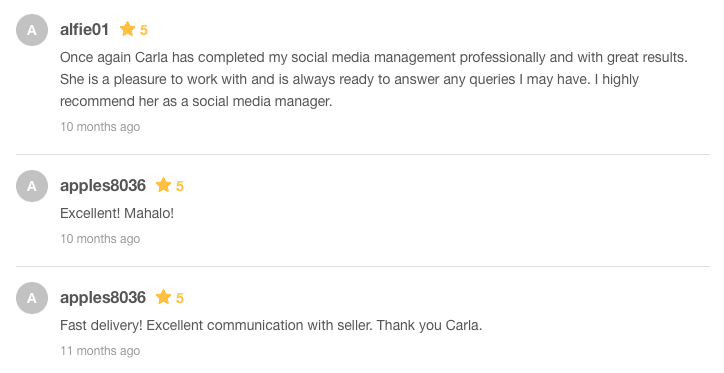Viewport: 724px width, 373px height.
Task: Open apples8036 username above "Fast delivery!" review
Action: 103,298
